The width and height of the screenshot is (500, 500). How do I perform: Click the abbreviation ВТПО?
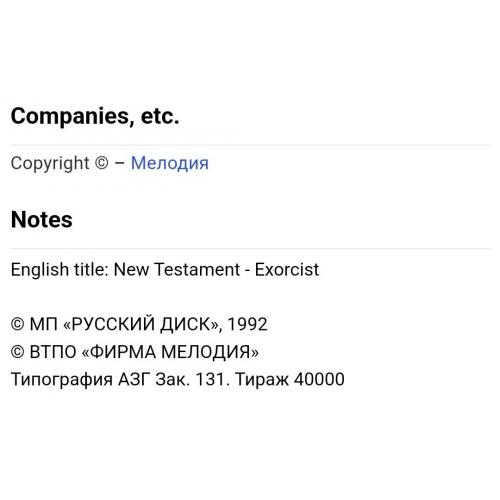pyautogui.click(x=53, y=352)
